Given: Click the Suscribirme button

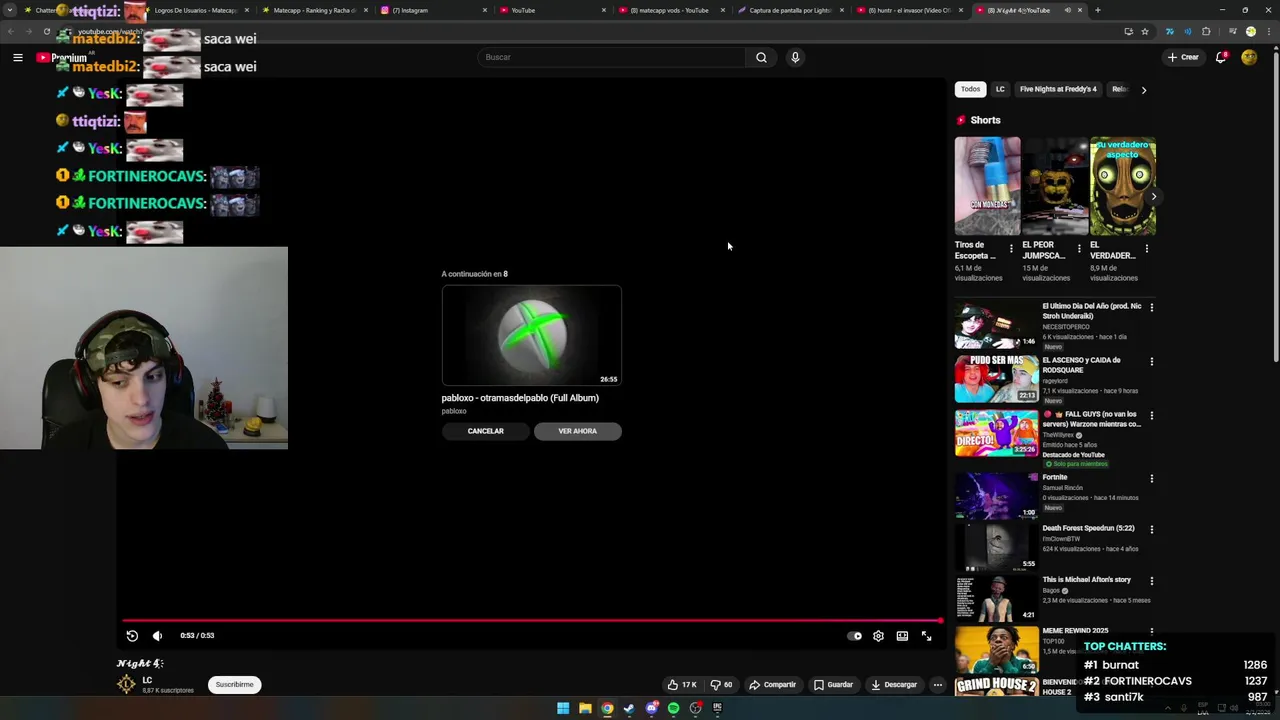Looking at the screenshot, I should point(235,685).
